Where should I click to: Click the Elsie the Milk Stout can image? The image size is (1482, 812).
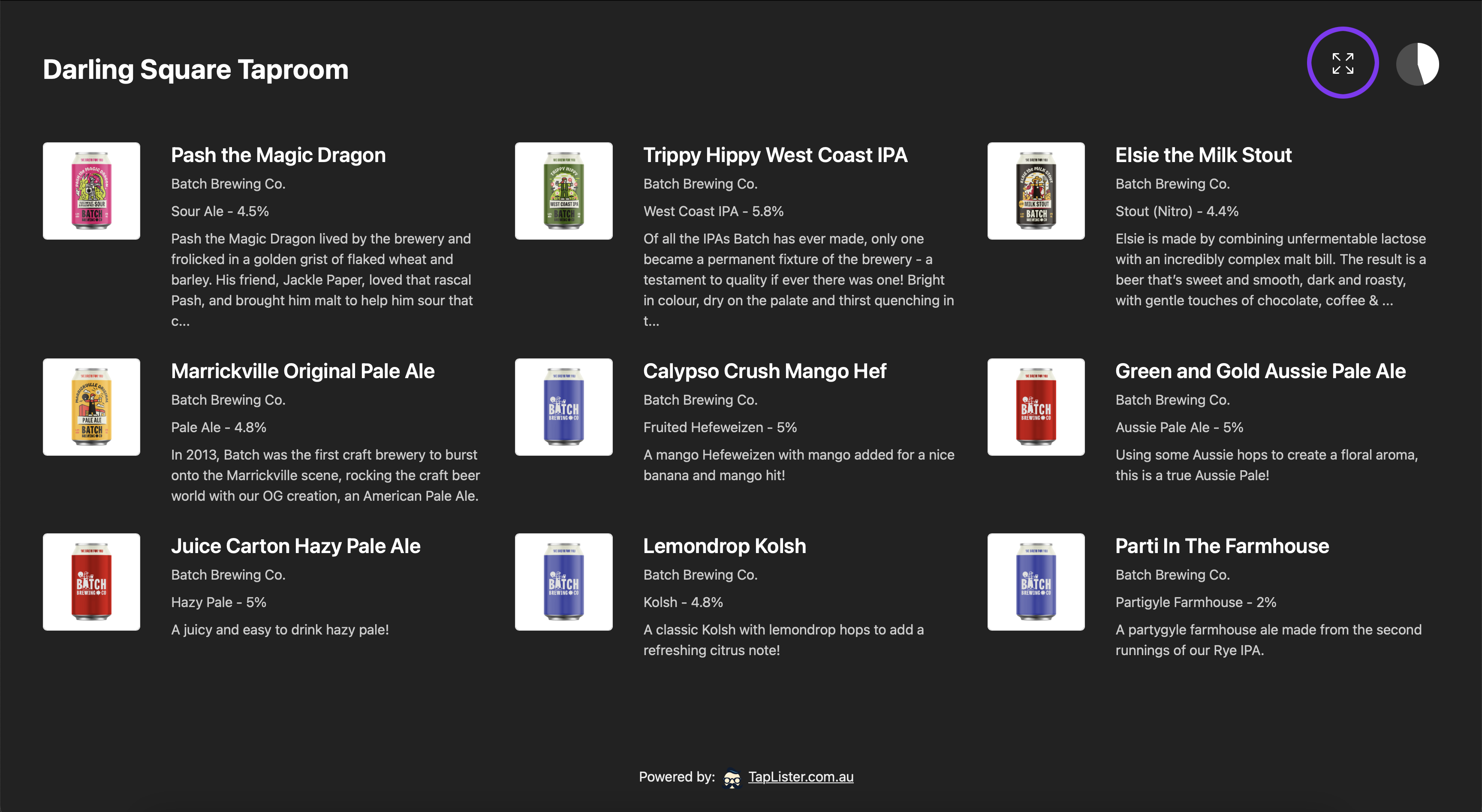click(1036, 191)
